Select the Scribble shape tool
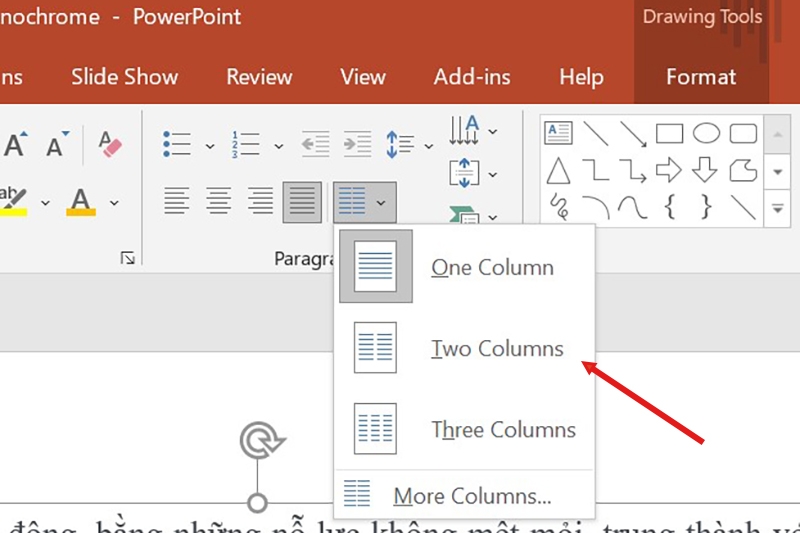 559,207
